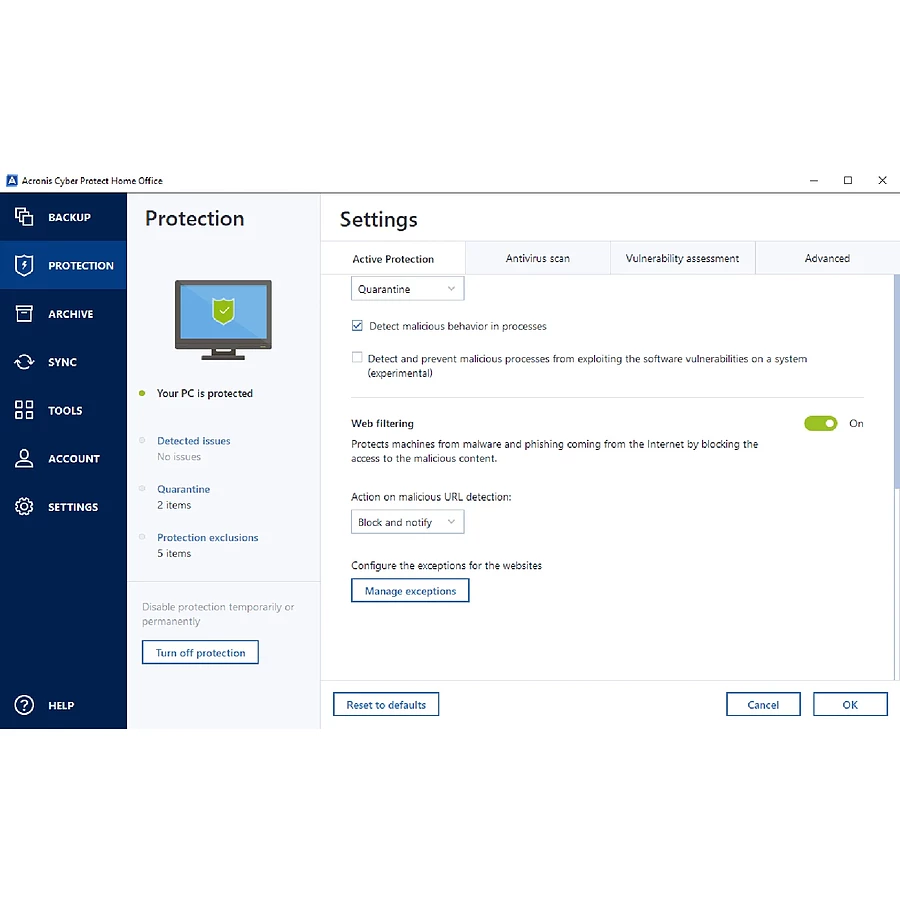Minimize the Acronis window
Screen dimensions: 900x900
pos(814,180)
